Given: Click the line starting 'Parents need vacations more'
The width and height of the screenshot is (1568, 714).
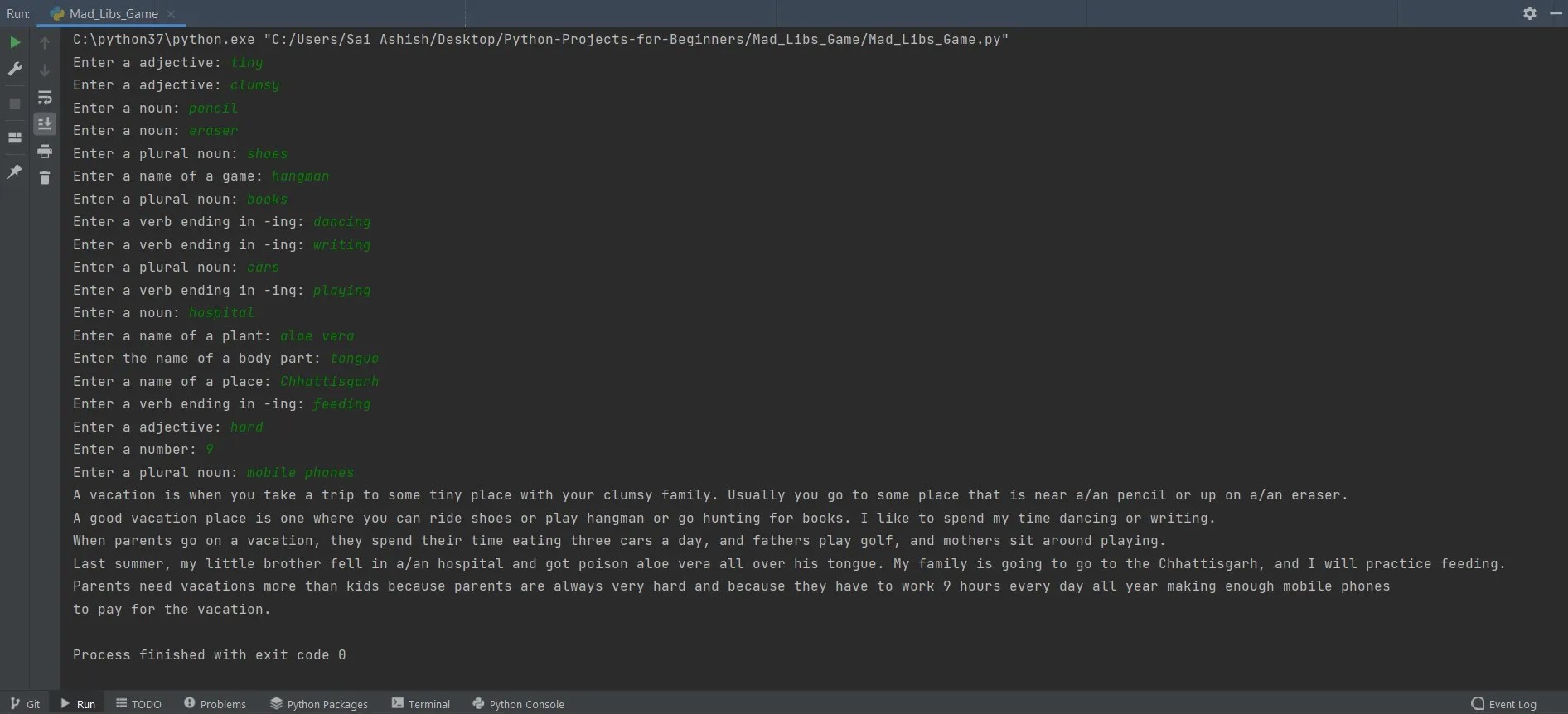Looking at the screenshot, I should [x=731, y=586].
